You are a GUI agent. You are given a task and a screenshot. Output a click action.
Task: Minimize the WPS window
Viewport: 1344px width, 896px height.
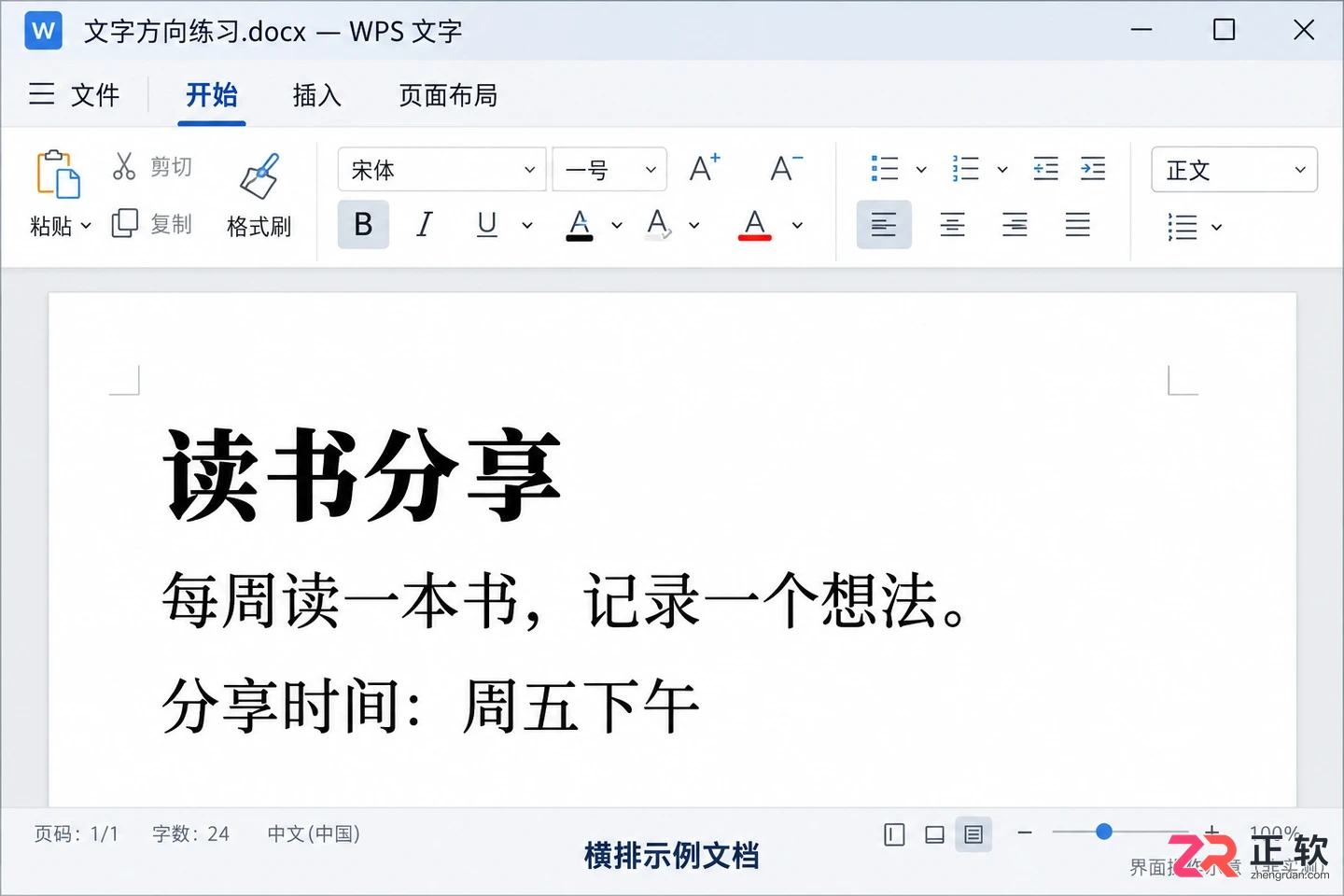(x=1141, y=30)
